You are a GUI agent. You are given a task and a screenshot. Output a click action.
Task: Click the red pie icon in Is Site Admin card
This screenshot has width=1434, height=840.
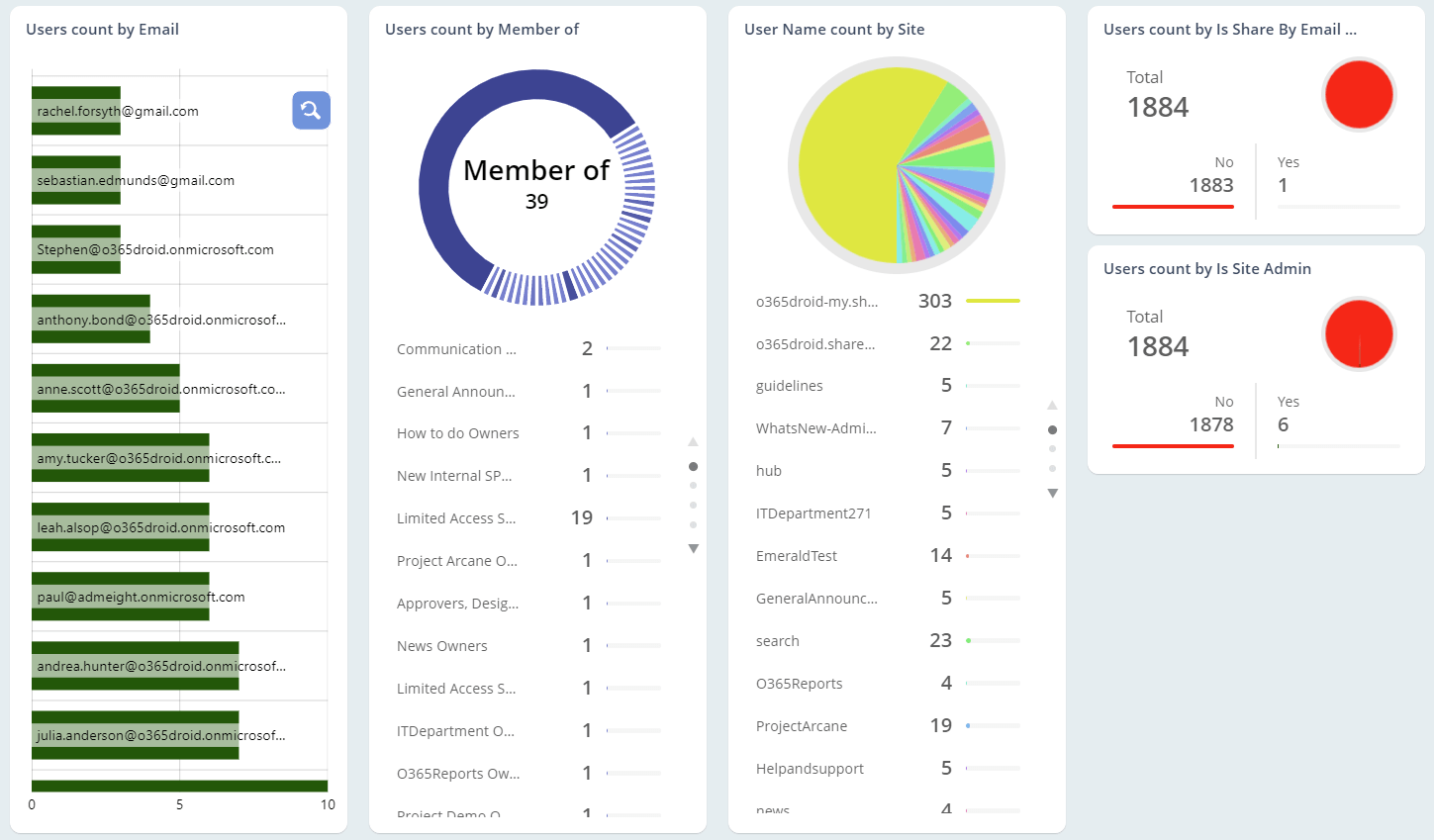[1358, 334]
